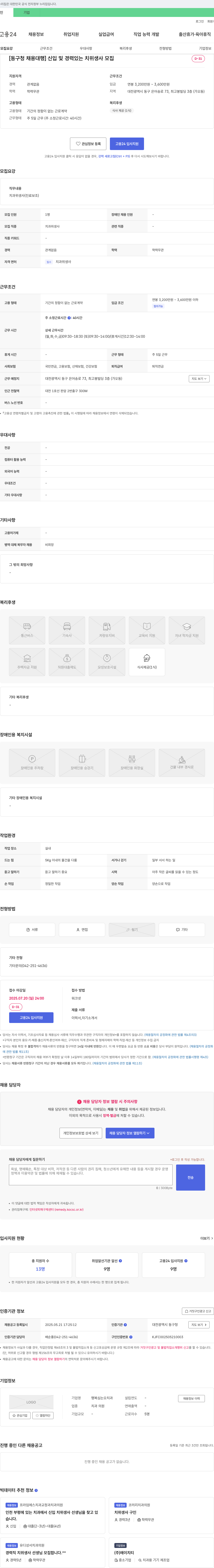Click 고용24 입사지원 button under 접수 마감일
This screenshot has width=214, height=1568.
point(31,1018)
